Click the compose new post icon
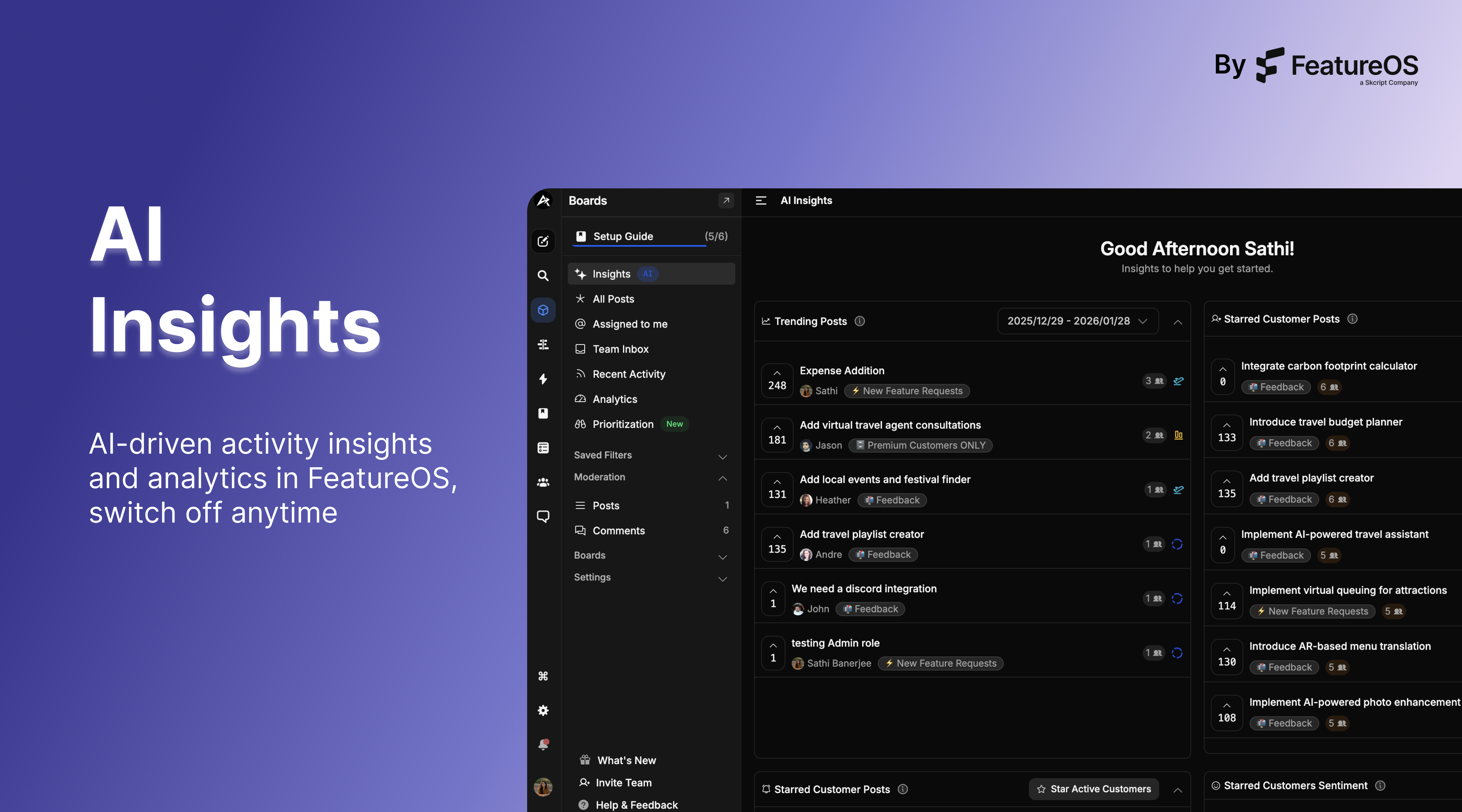The image size is (1462, 812). click(543, 241)
